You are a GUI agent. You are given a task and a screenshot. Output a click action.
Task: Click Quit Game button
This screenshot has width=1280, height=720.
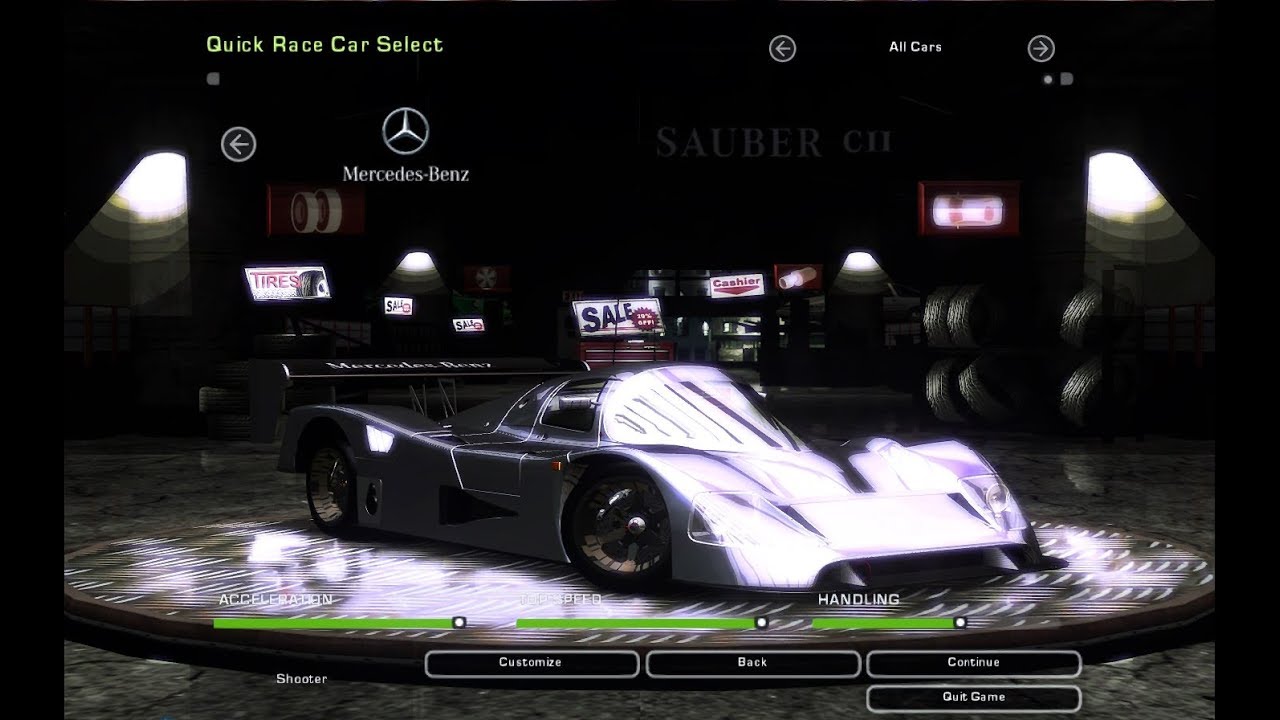click(x=973, y=697)
